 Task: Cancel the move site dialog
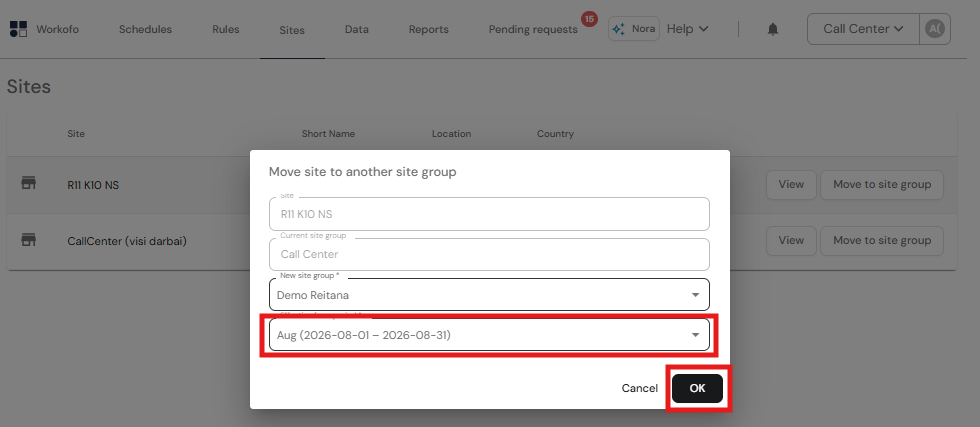(639, 388)
